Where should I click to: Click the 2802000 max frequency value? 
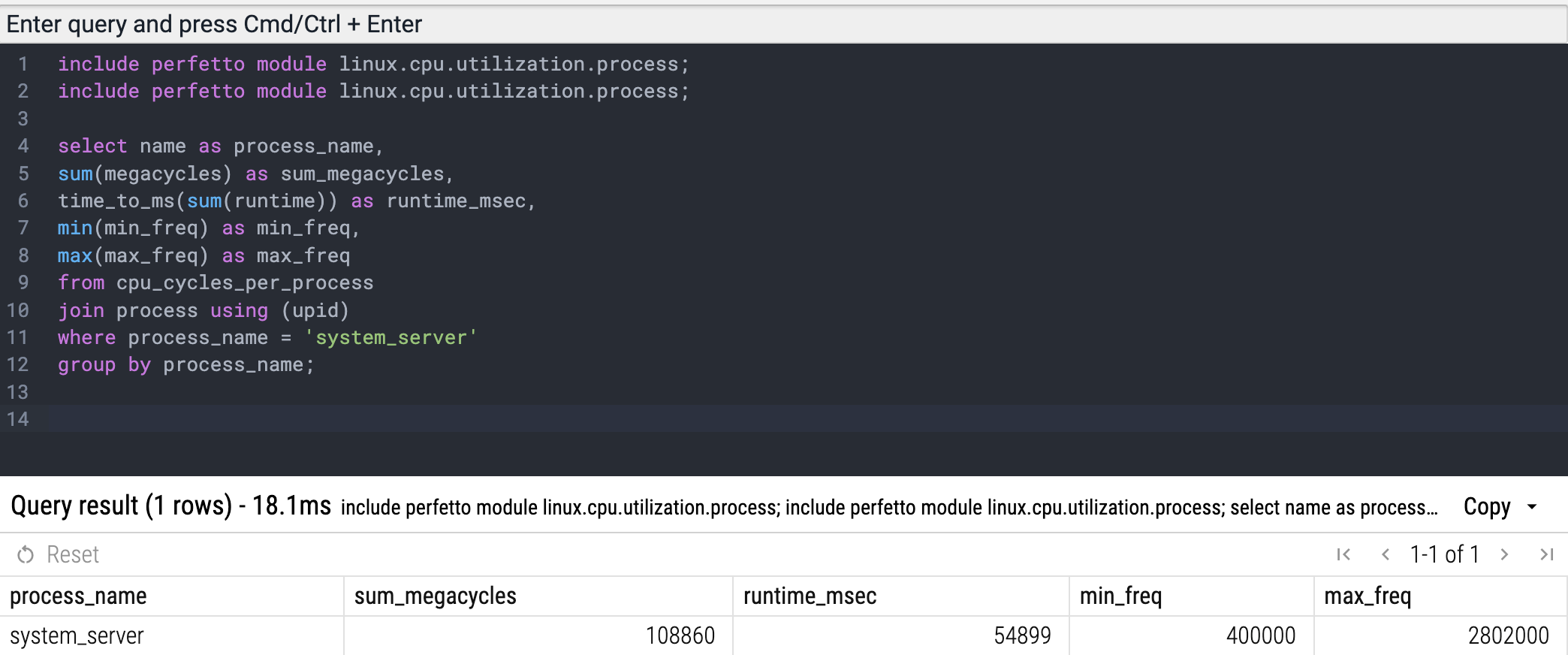pos(1508,636)
